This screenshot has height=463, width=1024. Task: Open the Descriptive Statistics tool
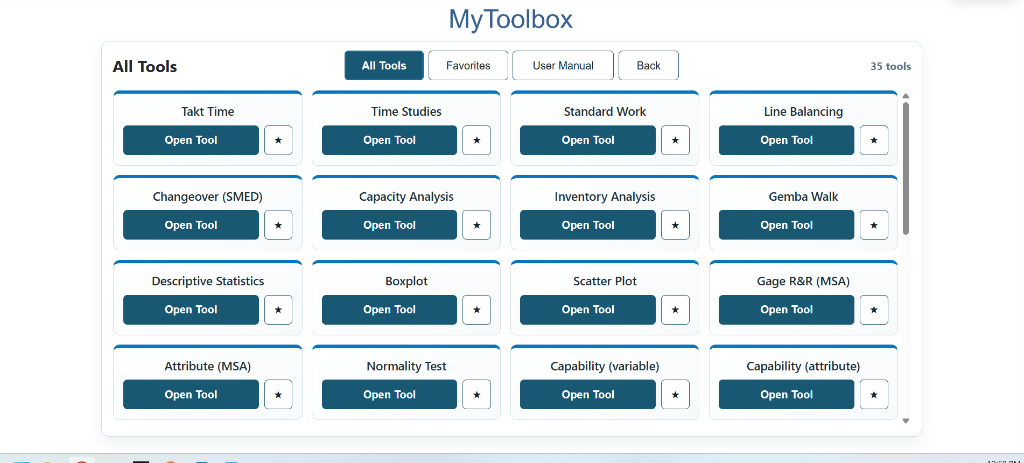191,310
